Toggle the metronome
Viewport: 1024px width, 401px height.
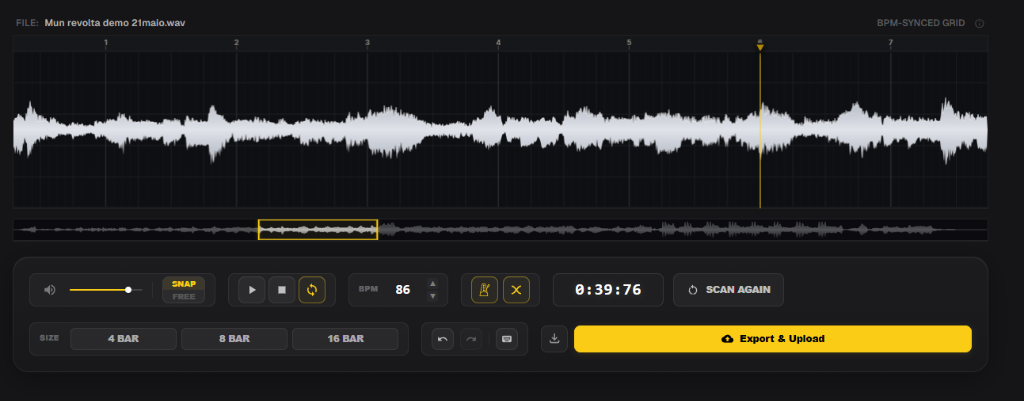pos(484,290)
